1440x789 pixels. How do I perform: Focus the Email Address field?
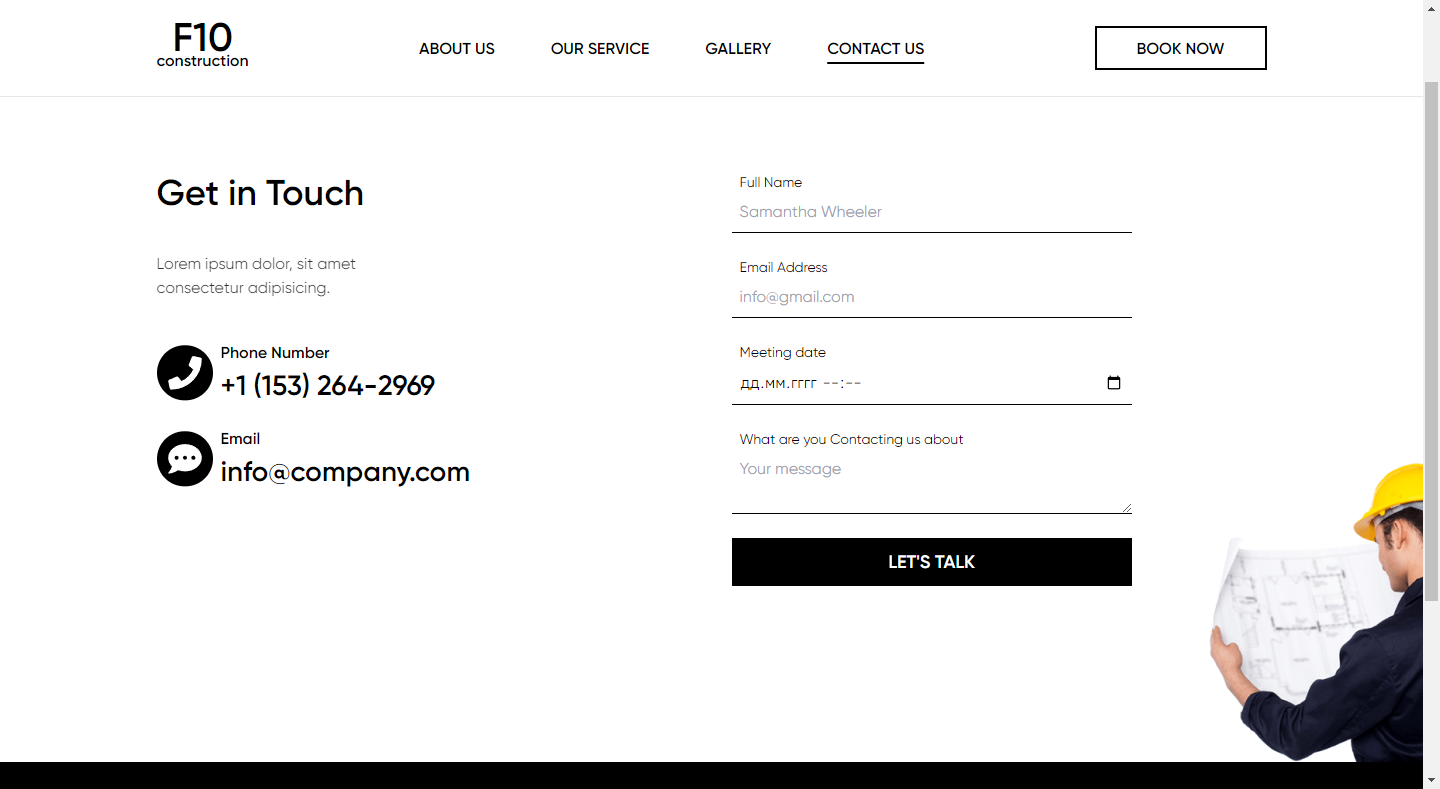pos(931,297)
